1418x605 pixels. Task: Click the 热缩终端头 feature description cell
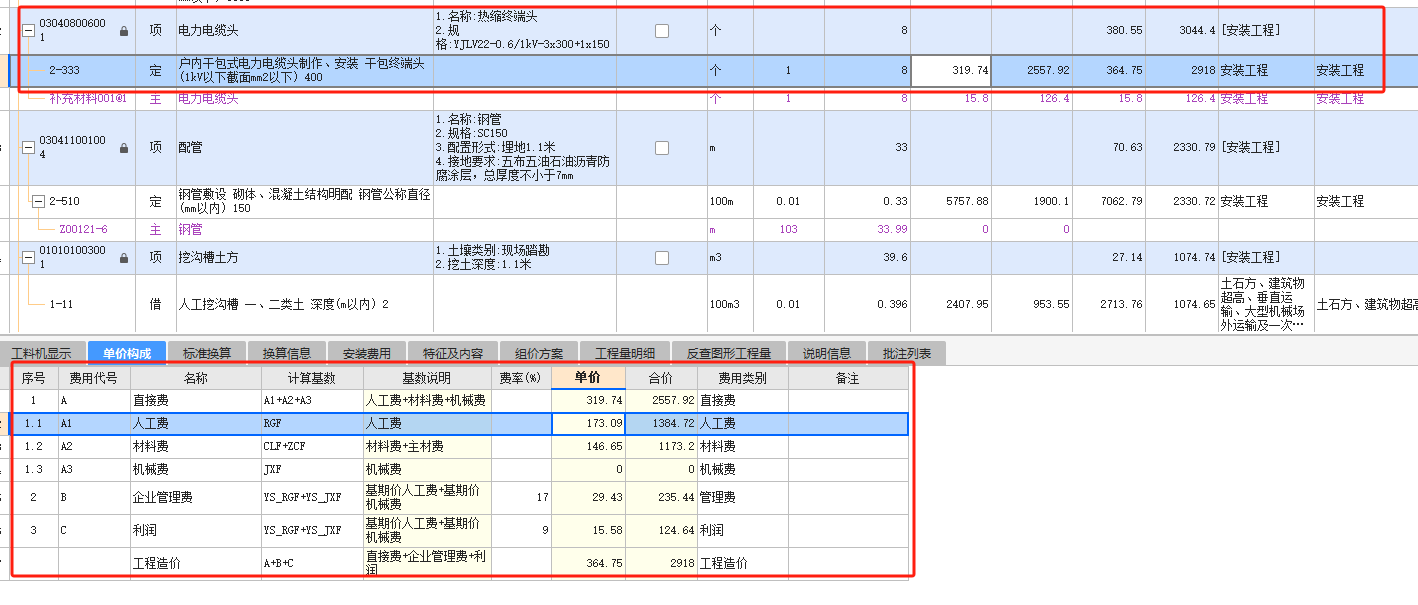coord(524,31)
